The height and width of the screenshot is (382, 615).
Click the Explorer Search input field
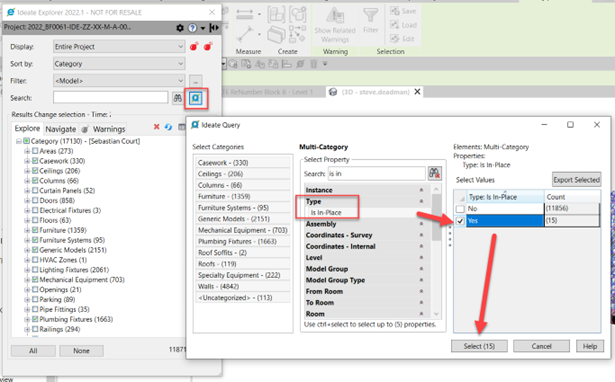click(111, 98)
